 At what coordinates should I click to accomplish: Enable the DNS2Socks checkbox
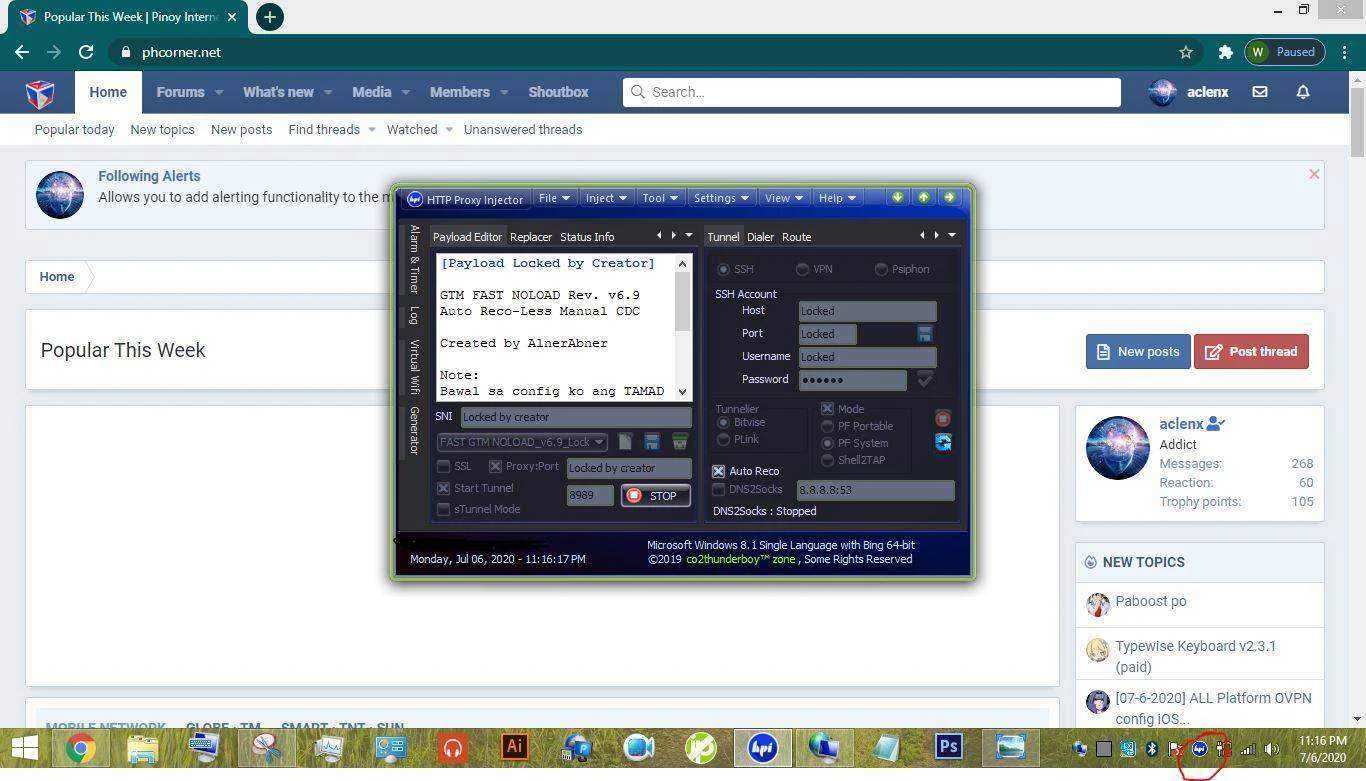pyautogui.click(x=718, y=489)
